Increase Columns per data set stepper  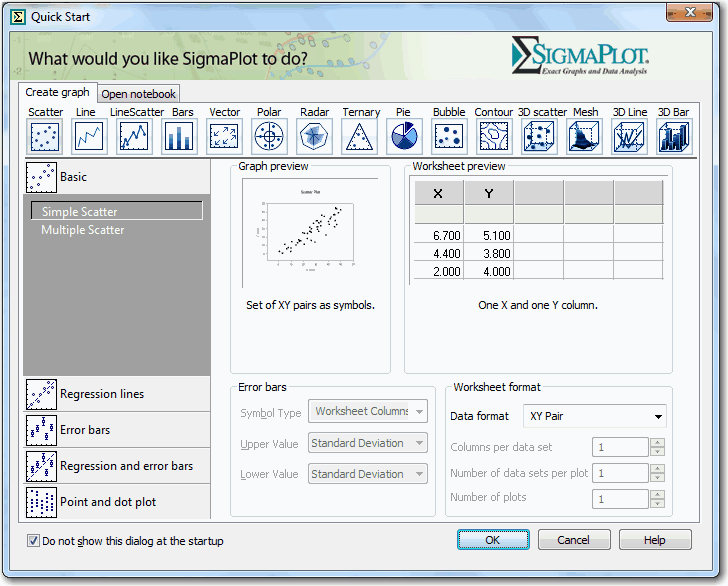point(657,443)
